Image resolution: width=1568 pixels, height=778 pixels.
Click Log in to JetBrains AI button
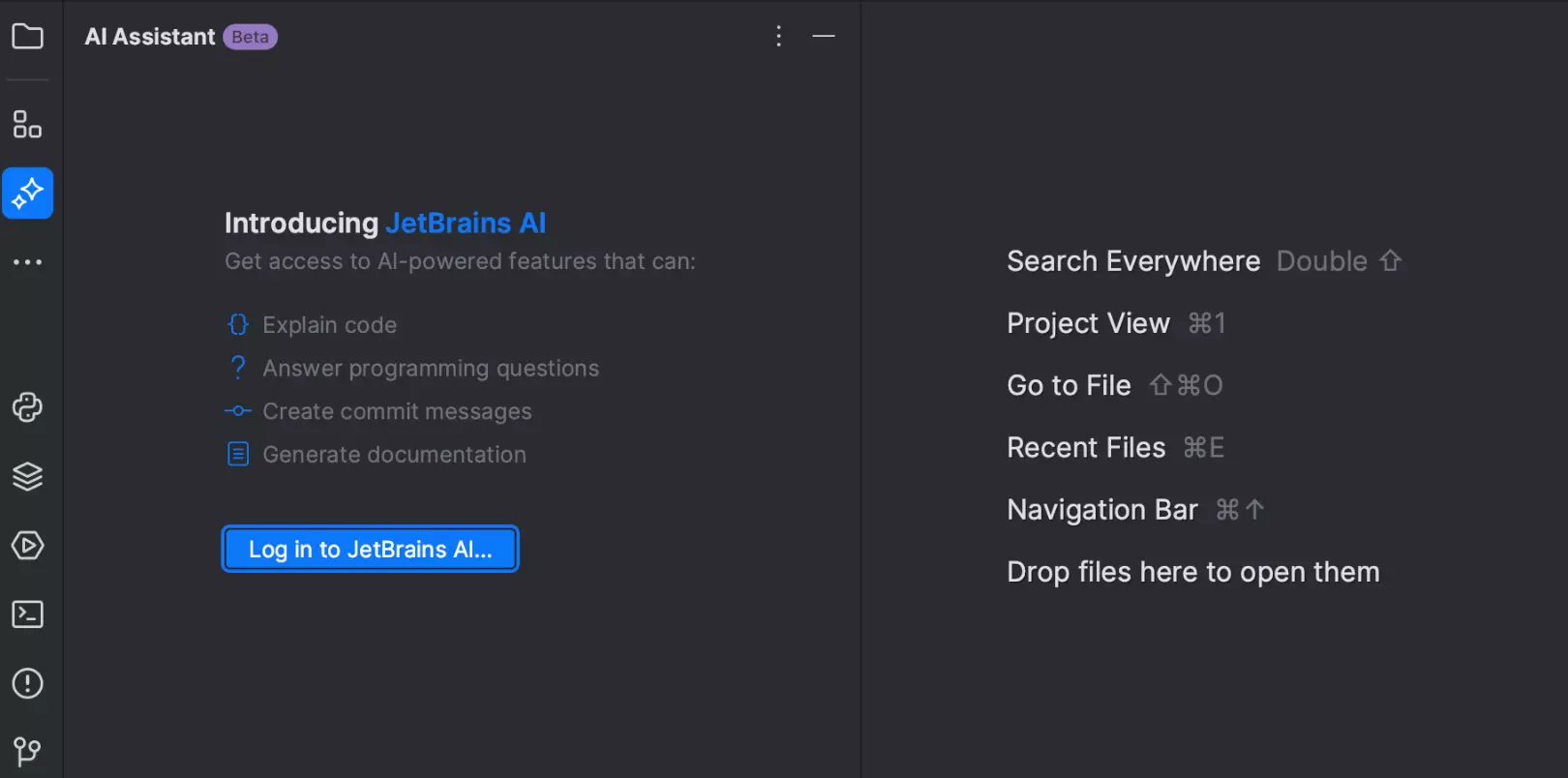pos(370,550)
